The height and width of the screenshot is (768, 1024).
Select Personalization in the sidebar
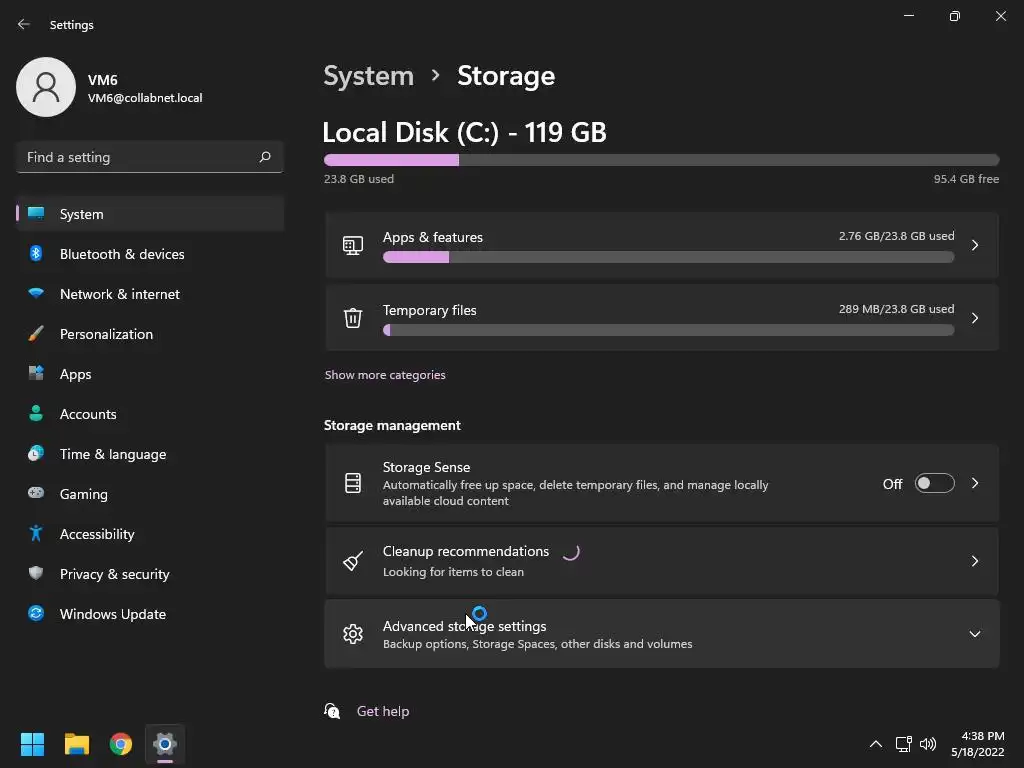(x=106, y=334)
